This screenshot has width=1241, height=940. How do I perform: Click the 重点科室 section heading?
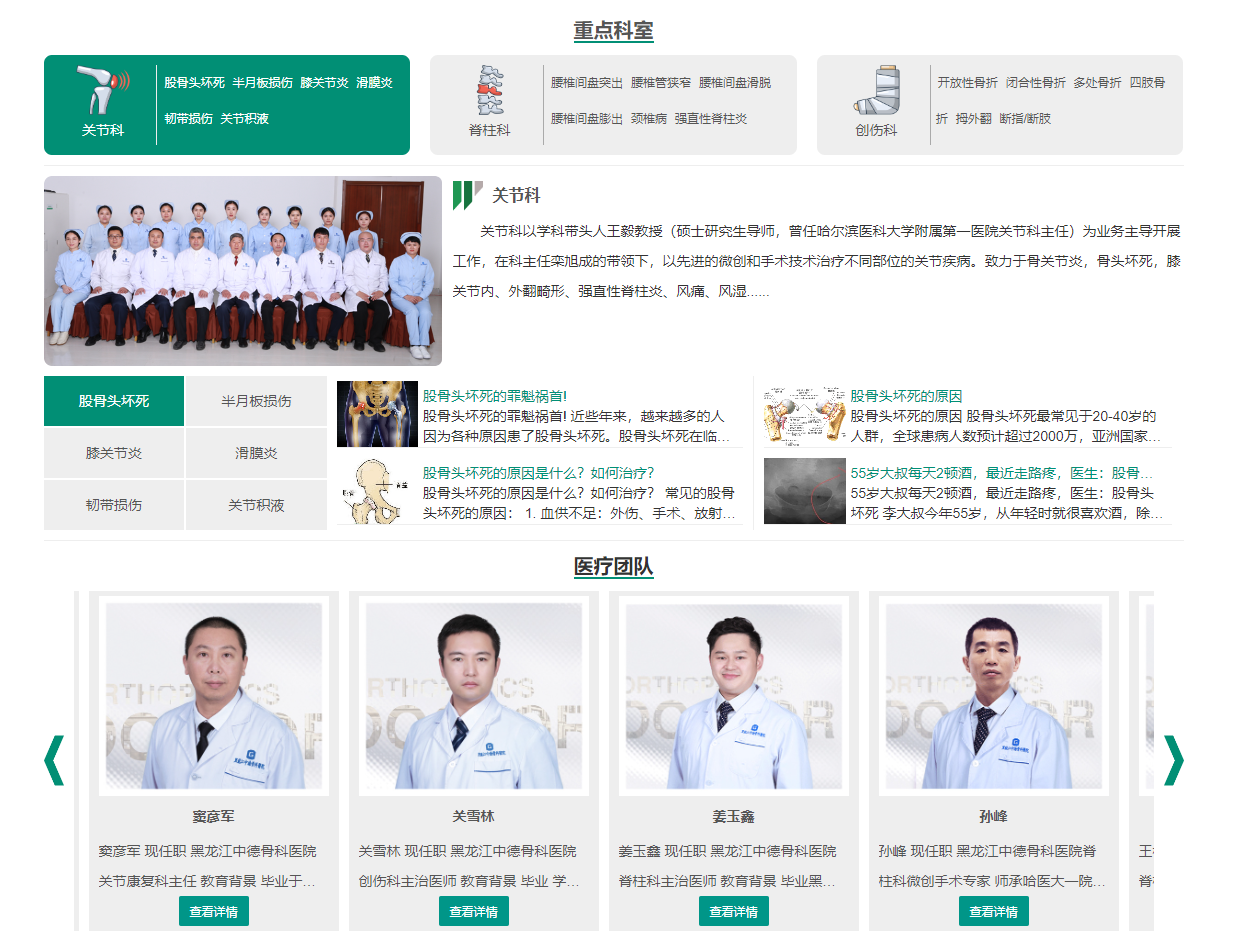tap(614, 31)
